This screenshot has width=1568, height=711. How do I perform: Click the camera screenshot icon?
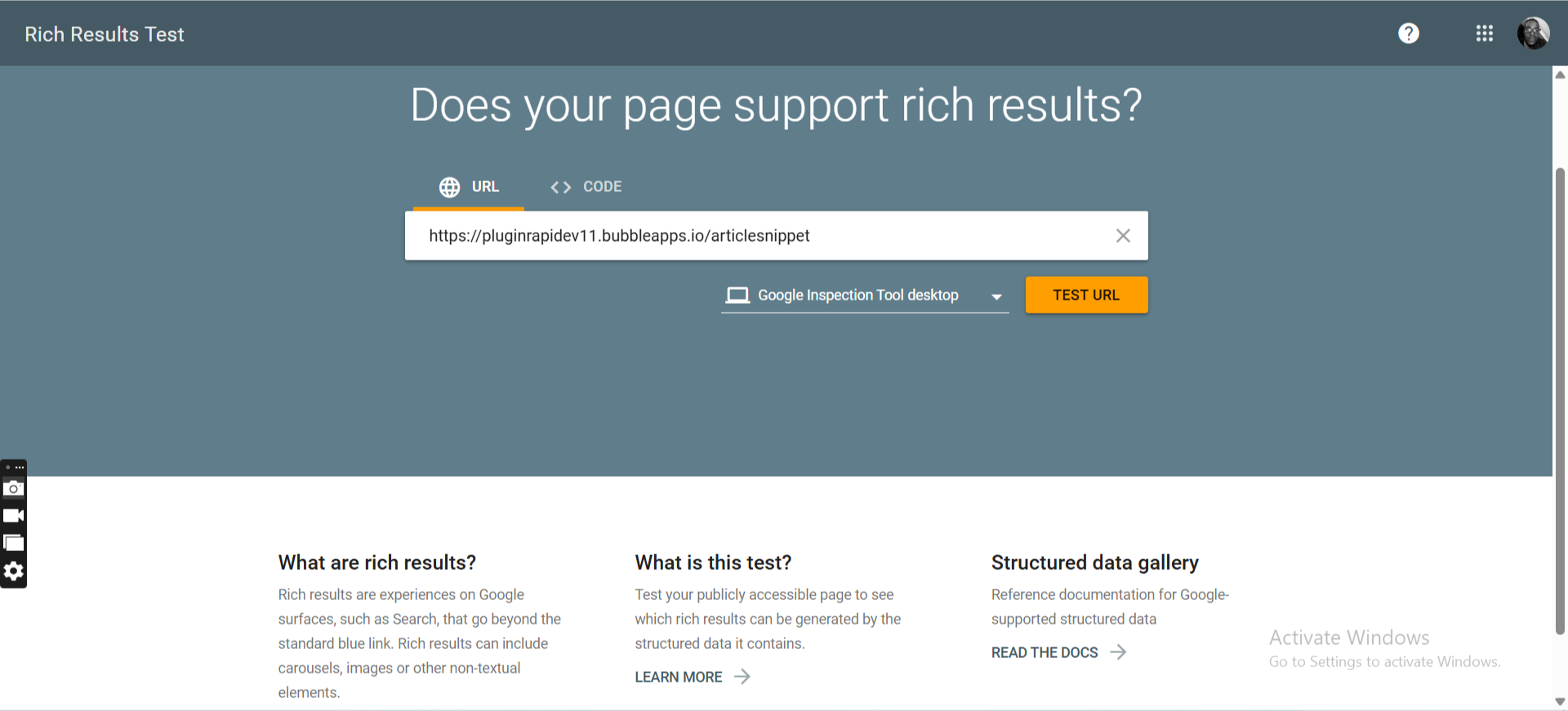tap(14, 489)
